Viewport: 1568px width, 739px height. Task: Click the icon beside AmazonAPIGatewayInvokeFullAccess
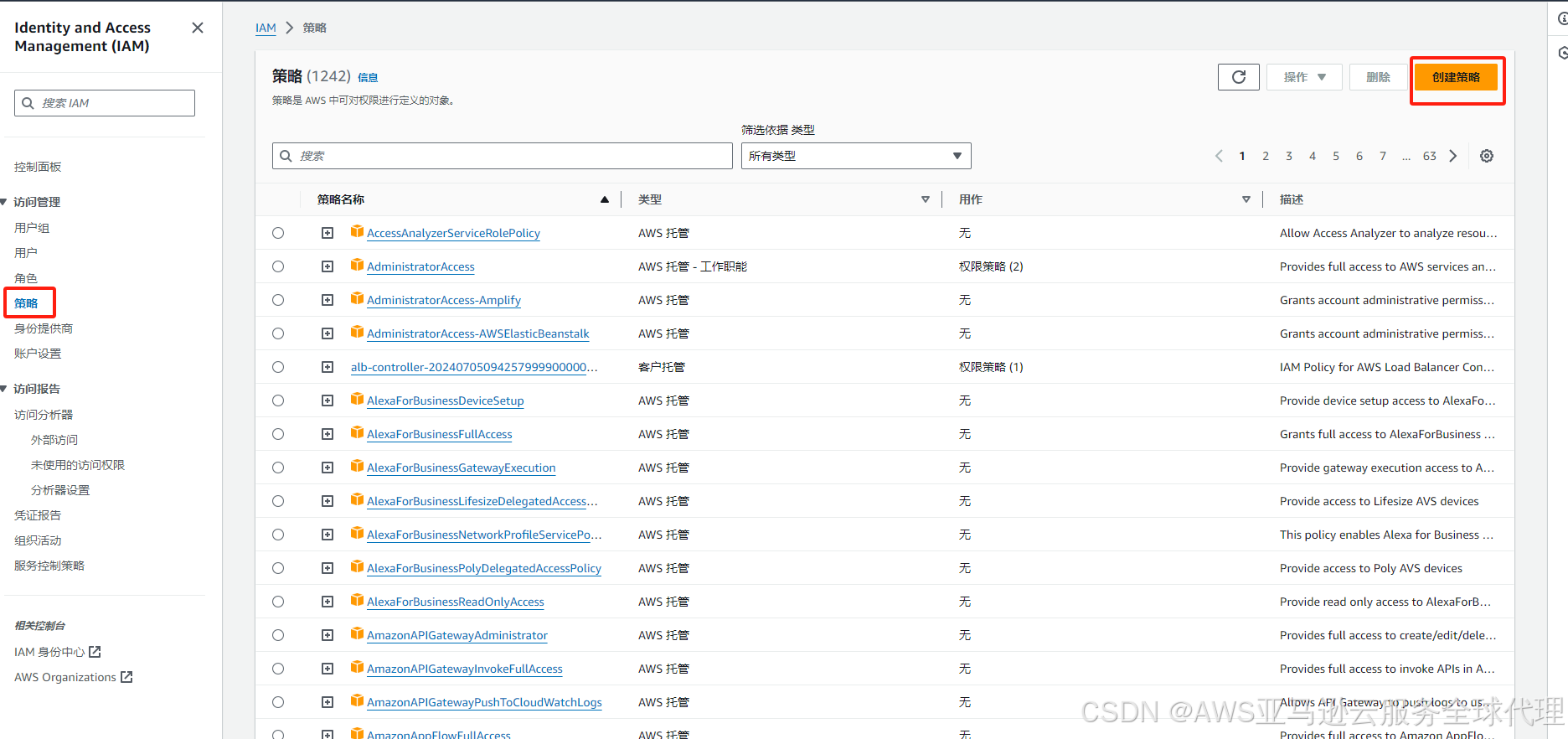pos(357,668)
